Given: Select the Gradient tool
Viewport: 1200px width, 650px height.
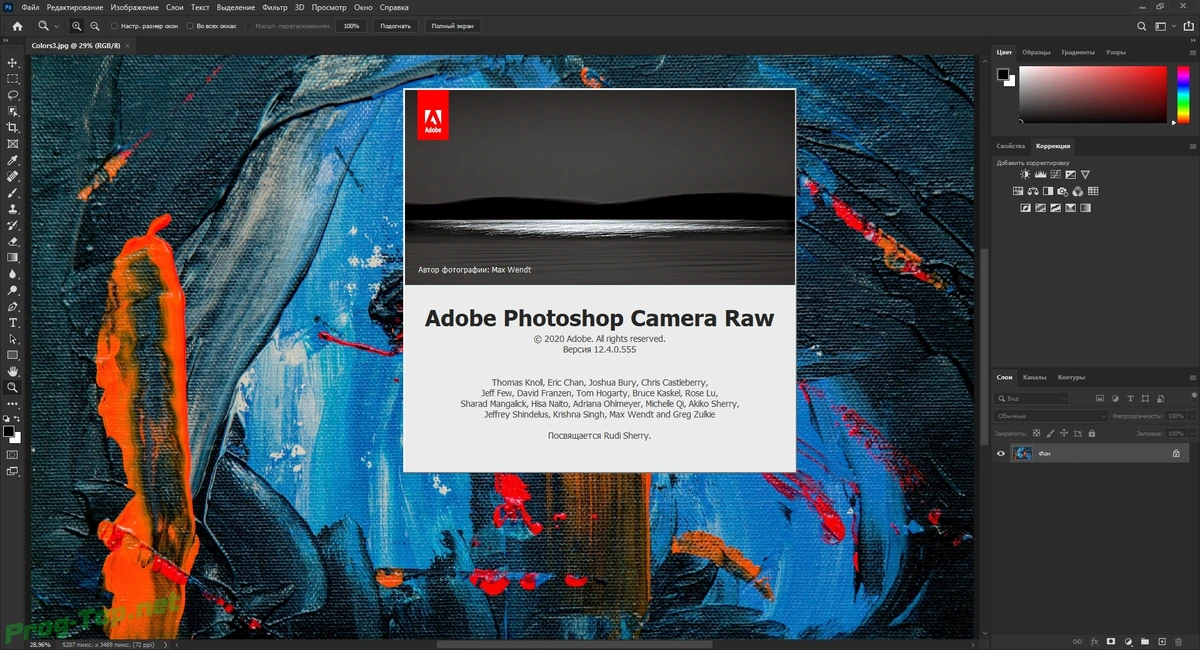Looking at the screenshot, I should [13, 258].
